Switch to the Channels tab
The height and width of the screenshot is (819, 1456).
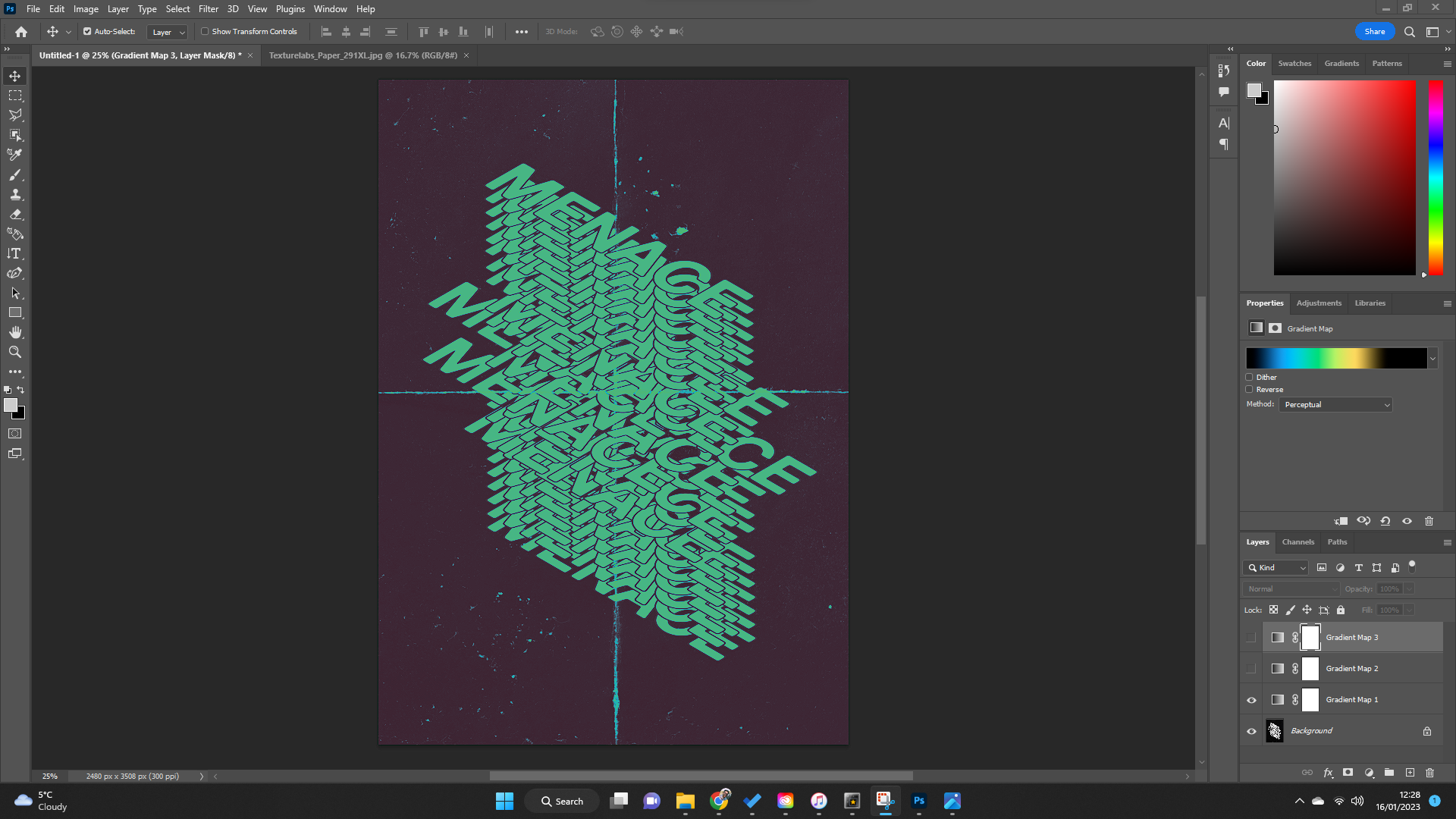[1298, 541]
